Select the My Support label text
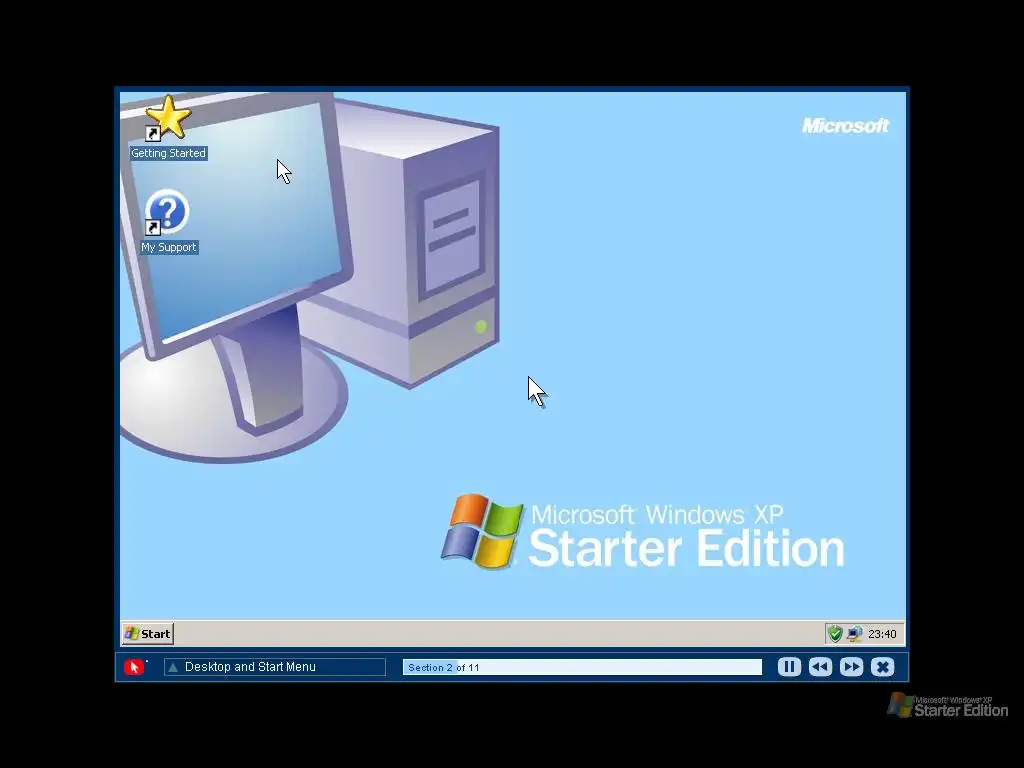This screenshot has height=768, width=1024. [168, 248]
